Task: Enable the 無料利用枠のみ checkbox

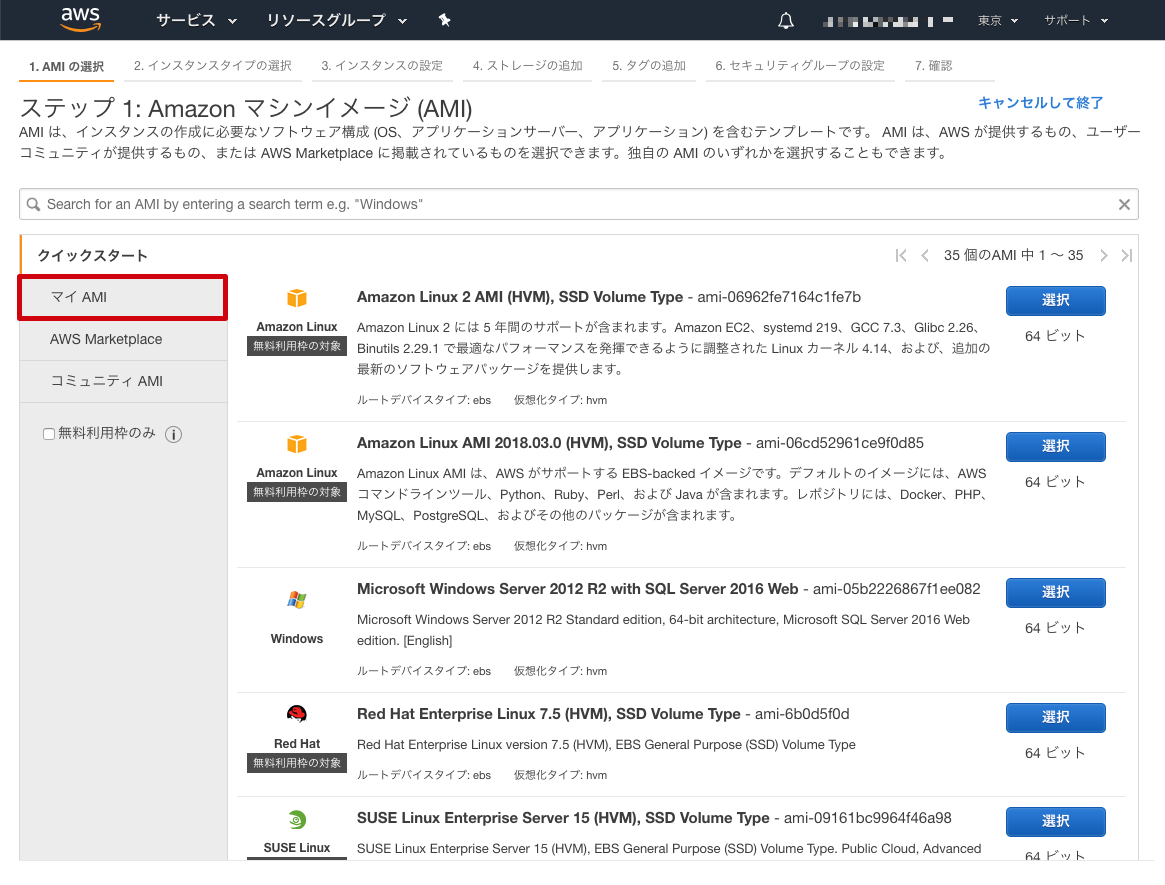Action: 49,434
